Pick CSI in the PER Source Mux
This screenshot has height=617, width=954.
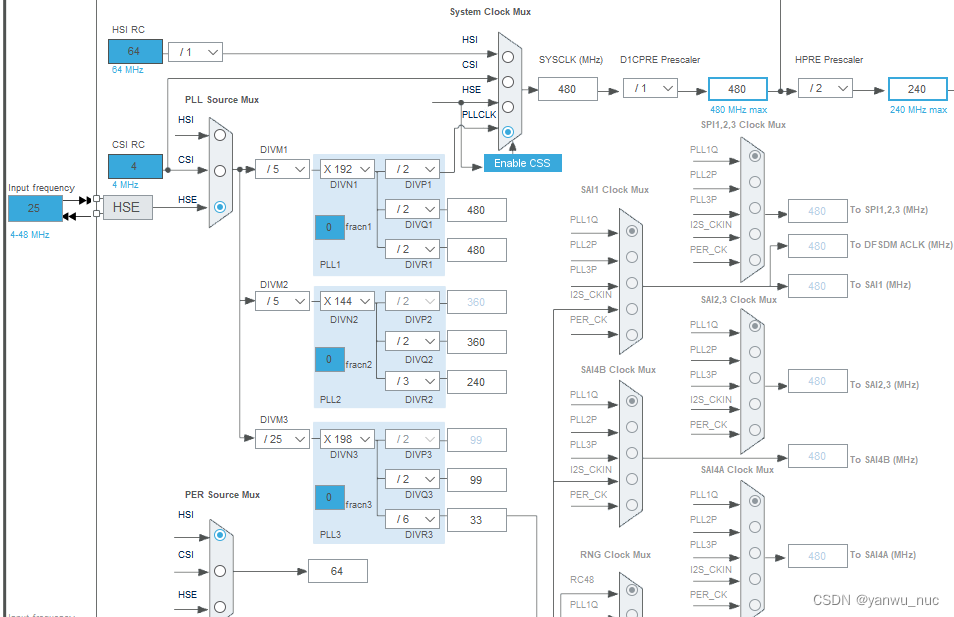click(220, 571)
